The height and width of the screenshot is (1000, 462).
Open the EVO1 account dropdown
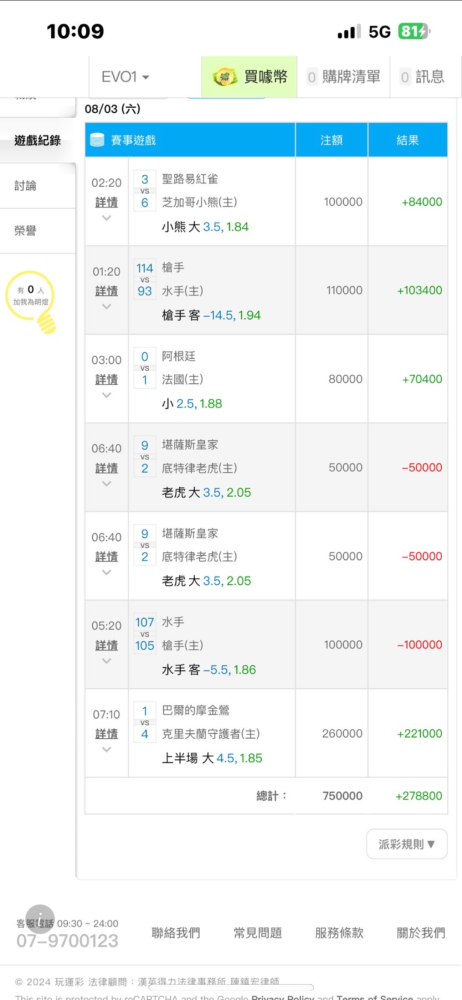pyautogui.click(x=126, y=77)
